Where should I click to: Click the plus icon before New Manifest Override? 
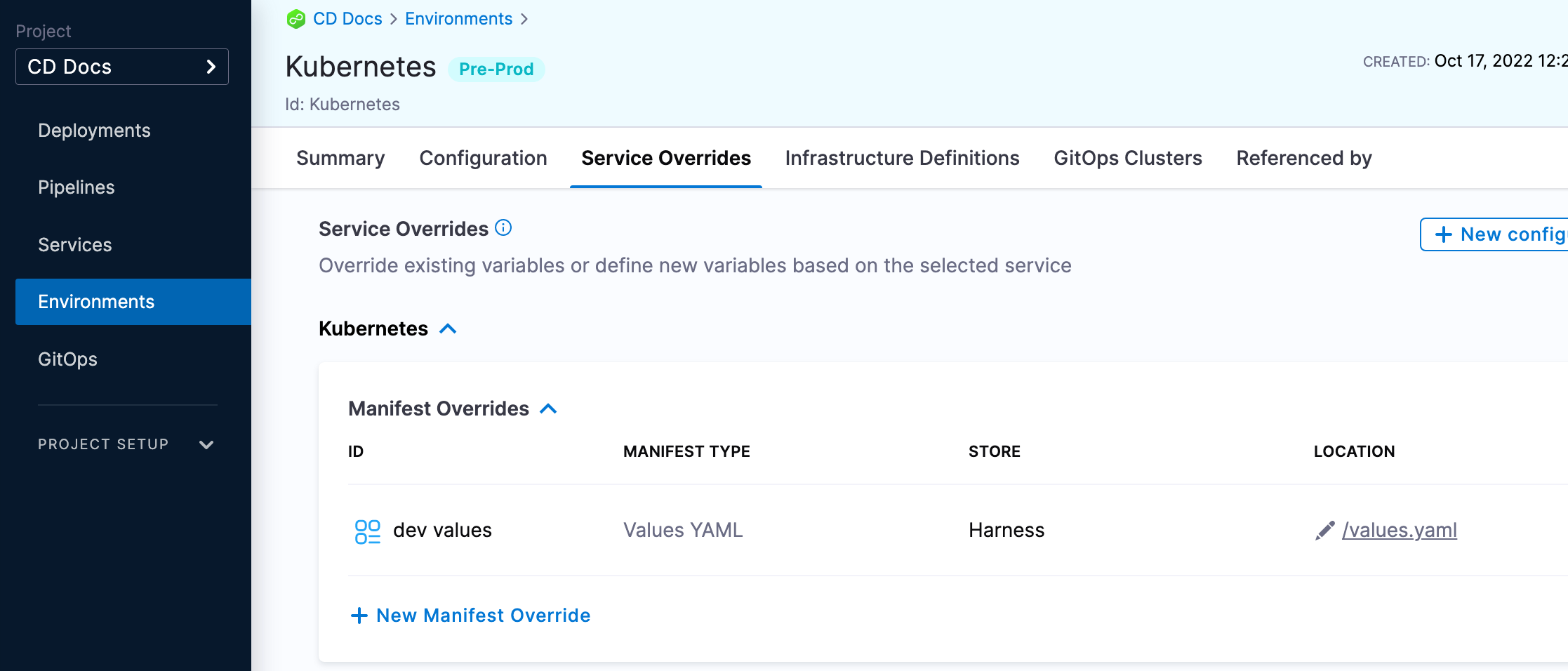coord(359,616)
